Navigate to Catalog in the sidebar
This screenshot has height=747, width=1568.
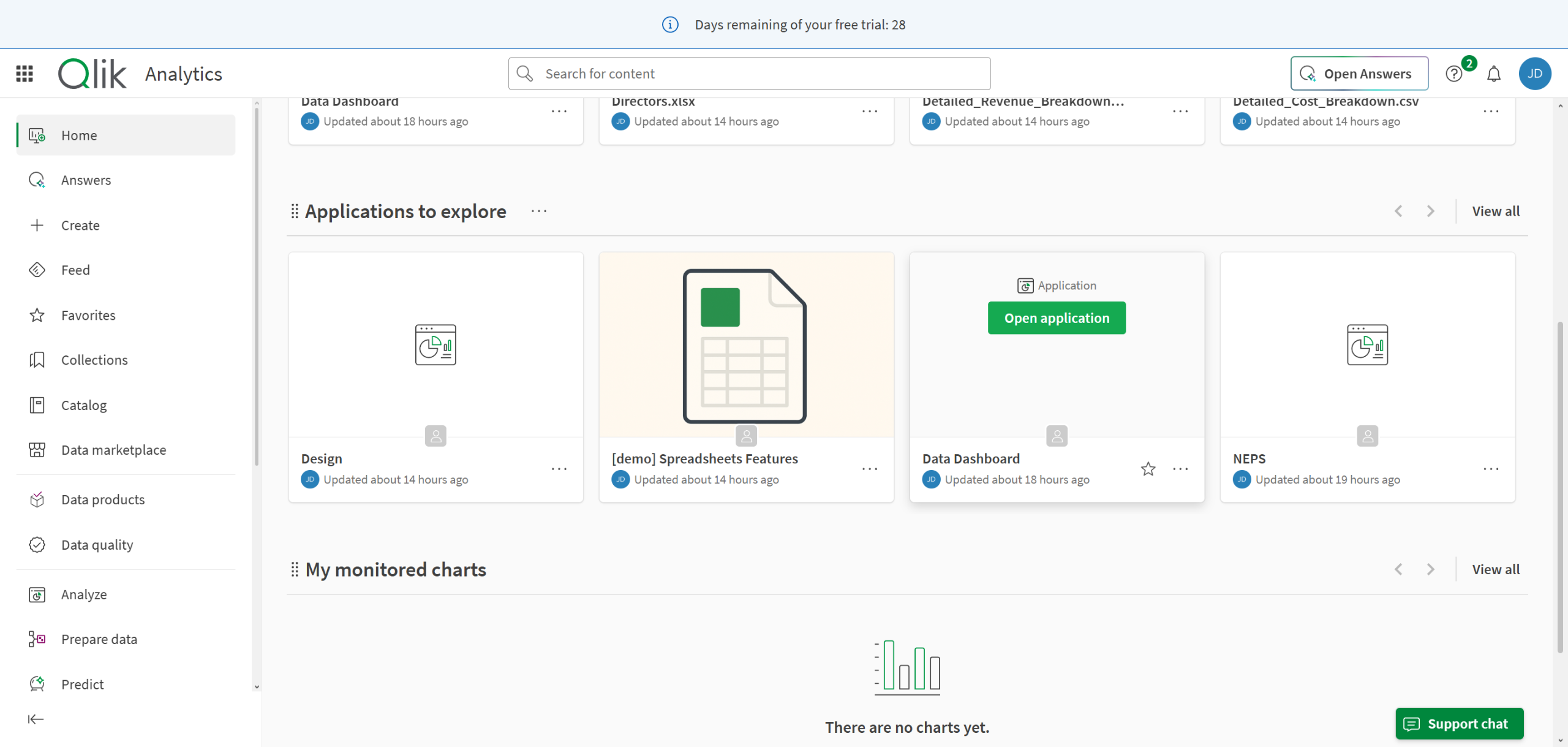point(83,405)
